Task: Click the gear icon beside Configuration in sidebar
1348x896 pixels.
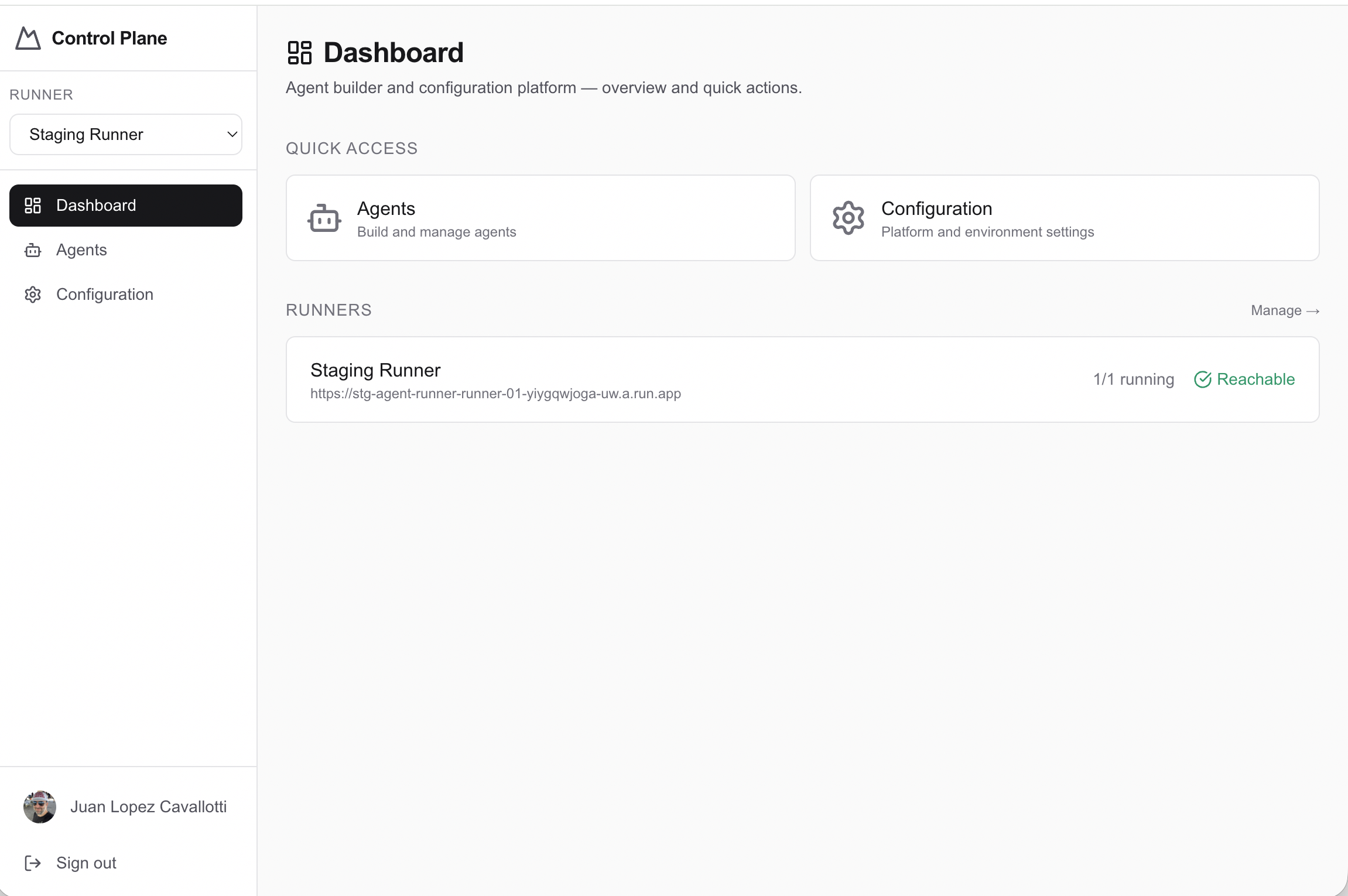Action: (x=33, y=294)
